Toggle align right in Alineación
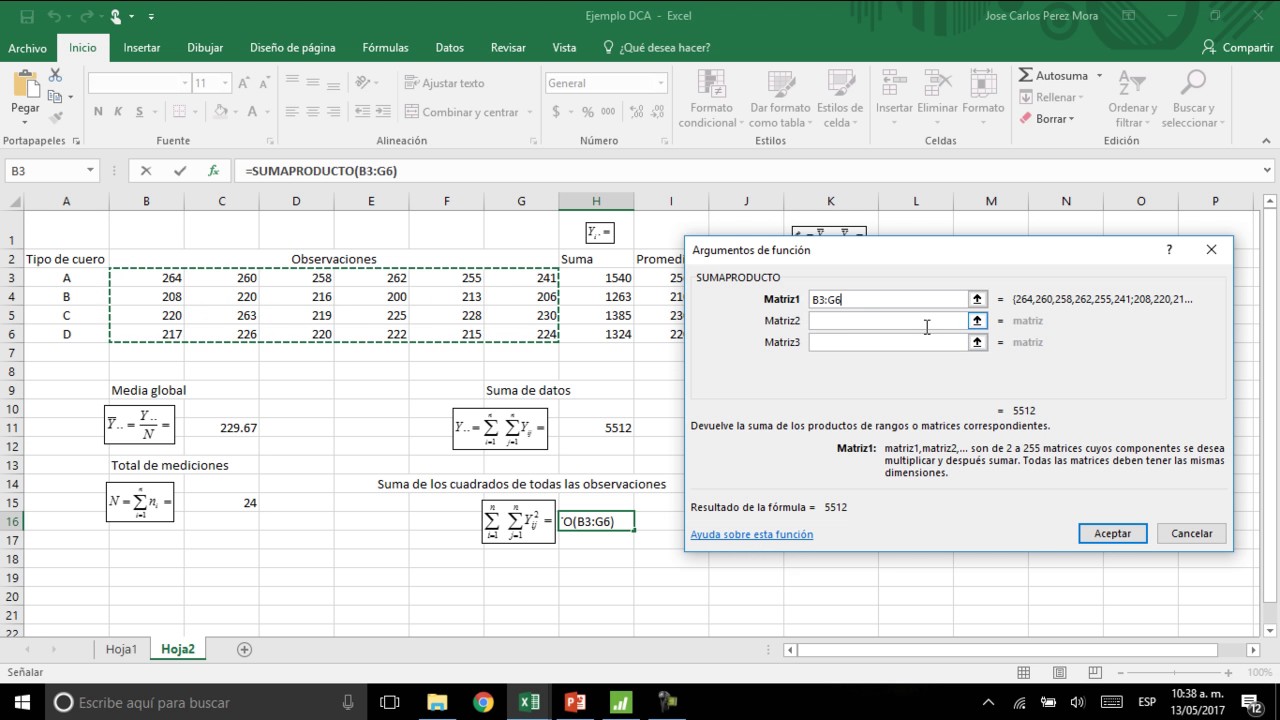The image size is (1280, 720). pyautogui.click(x=335, y=112)
